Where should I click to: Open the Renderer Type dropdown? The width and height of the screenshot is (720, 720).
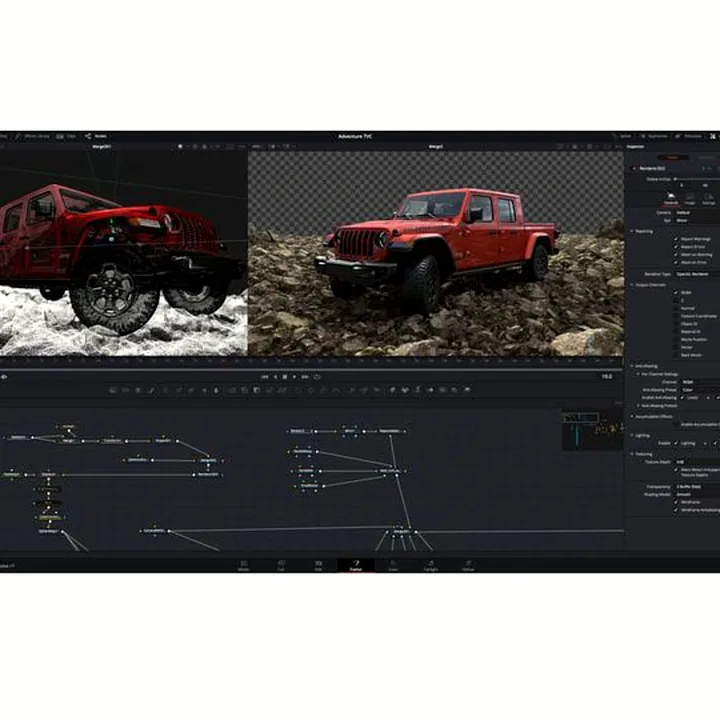click(697, 274)
